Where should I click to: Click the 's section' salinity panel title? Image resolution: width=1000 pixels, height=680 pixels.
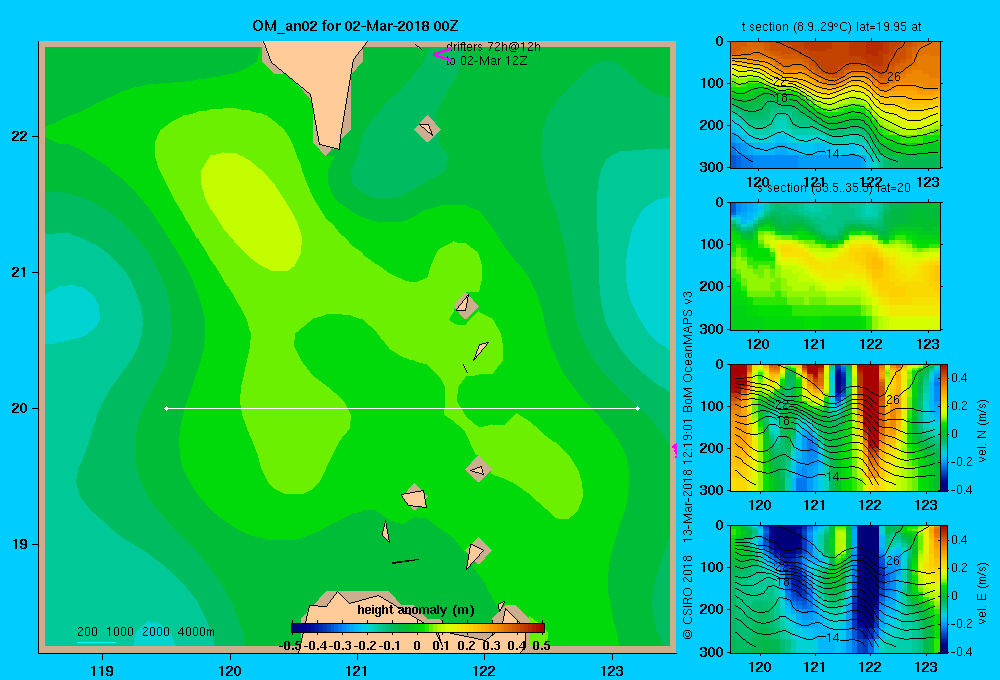coord(834,188)
